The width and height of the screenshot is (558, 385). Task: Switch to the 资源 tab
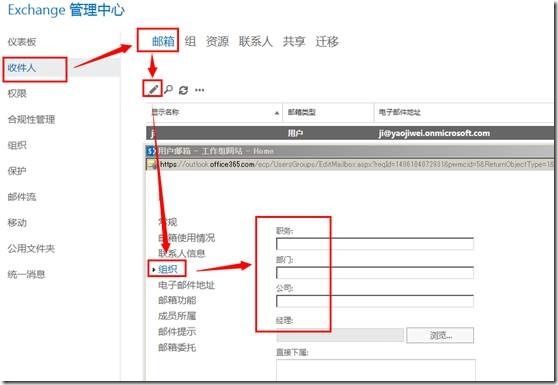(217, 41)
